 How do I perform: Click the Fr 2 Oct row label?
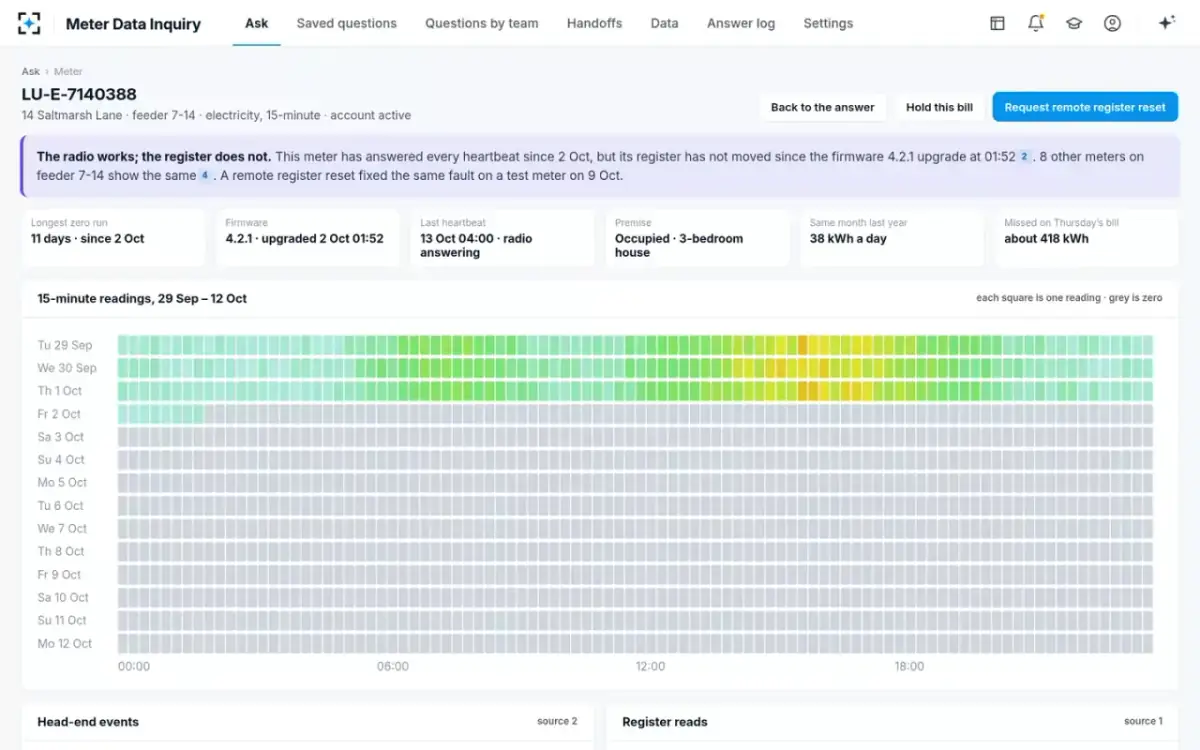pos(59,414)
